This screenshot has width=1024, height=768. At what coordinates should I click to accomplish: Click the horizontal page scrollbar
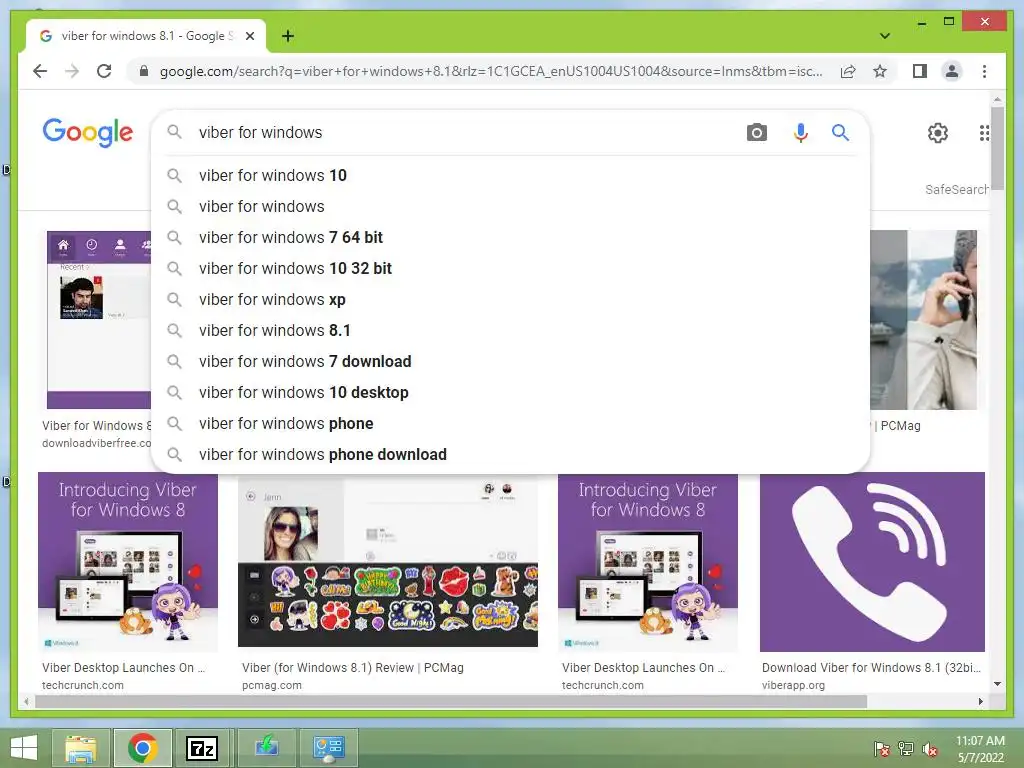pyautogui.click(x=451, y=701)
